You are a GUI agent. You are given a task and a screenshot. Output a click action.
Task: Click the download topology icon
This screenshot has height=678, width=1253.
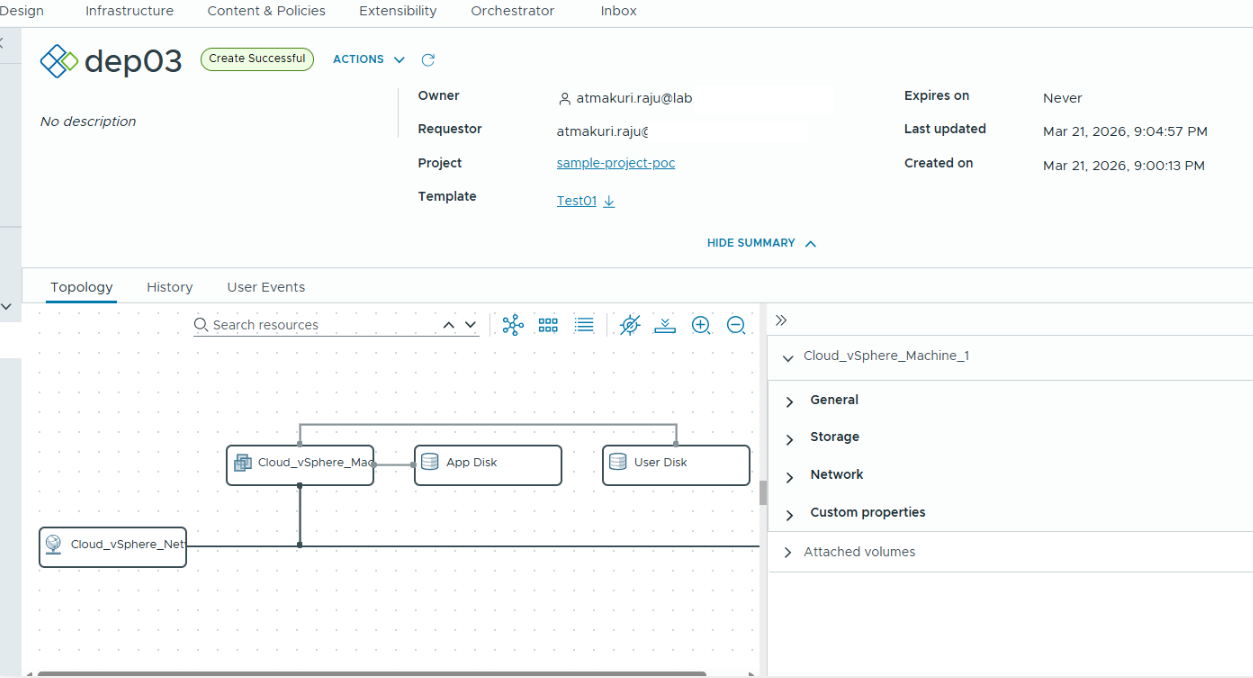665,325
